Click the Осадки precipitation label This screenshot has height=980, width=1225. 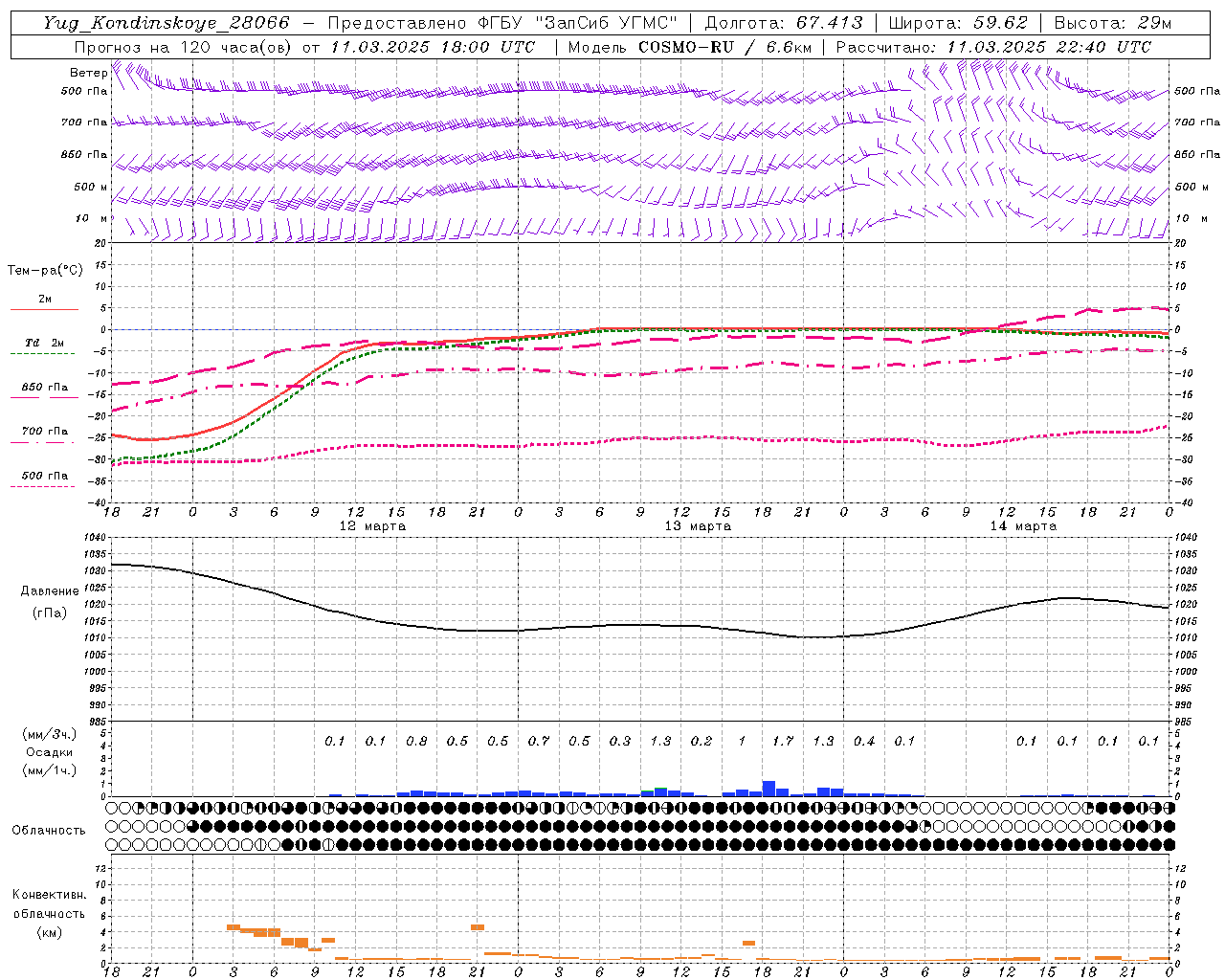50,752
